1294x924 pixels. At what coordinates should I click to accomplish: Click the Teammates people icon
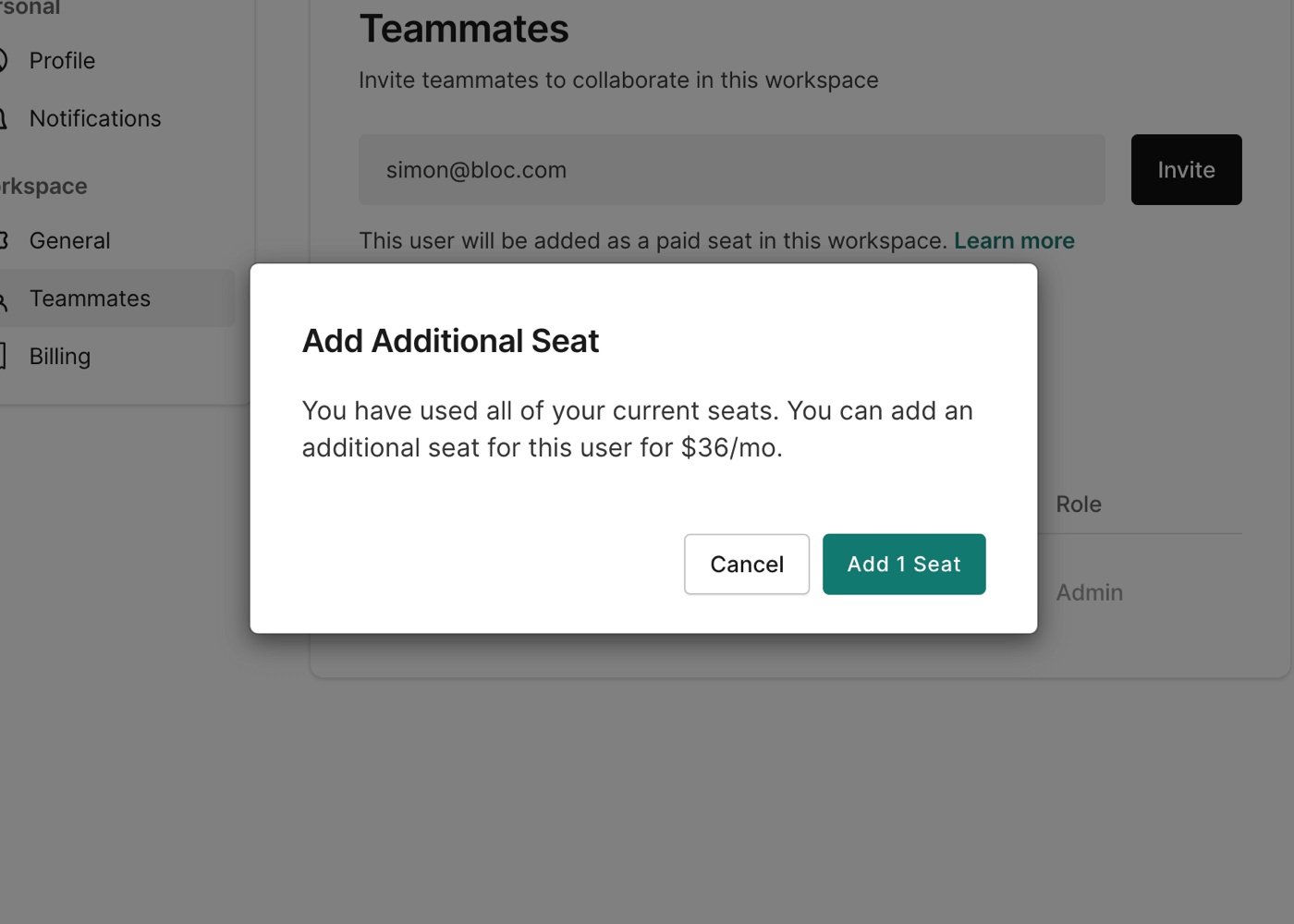pos(3,299)
